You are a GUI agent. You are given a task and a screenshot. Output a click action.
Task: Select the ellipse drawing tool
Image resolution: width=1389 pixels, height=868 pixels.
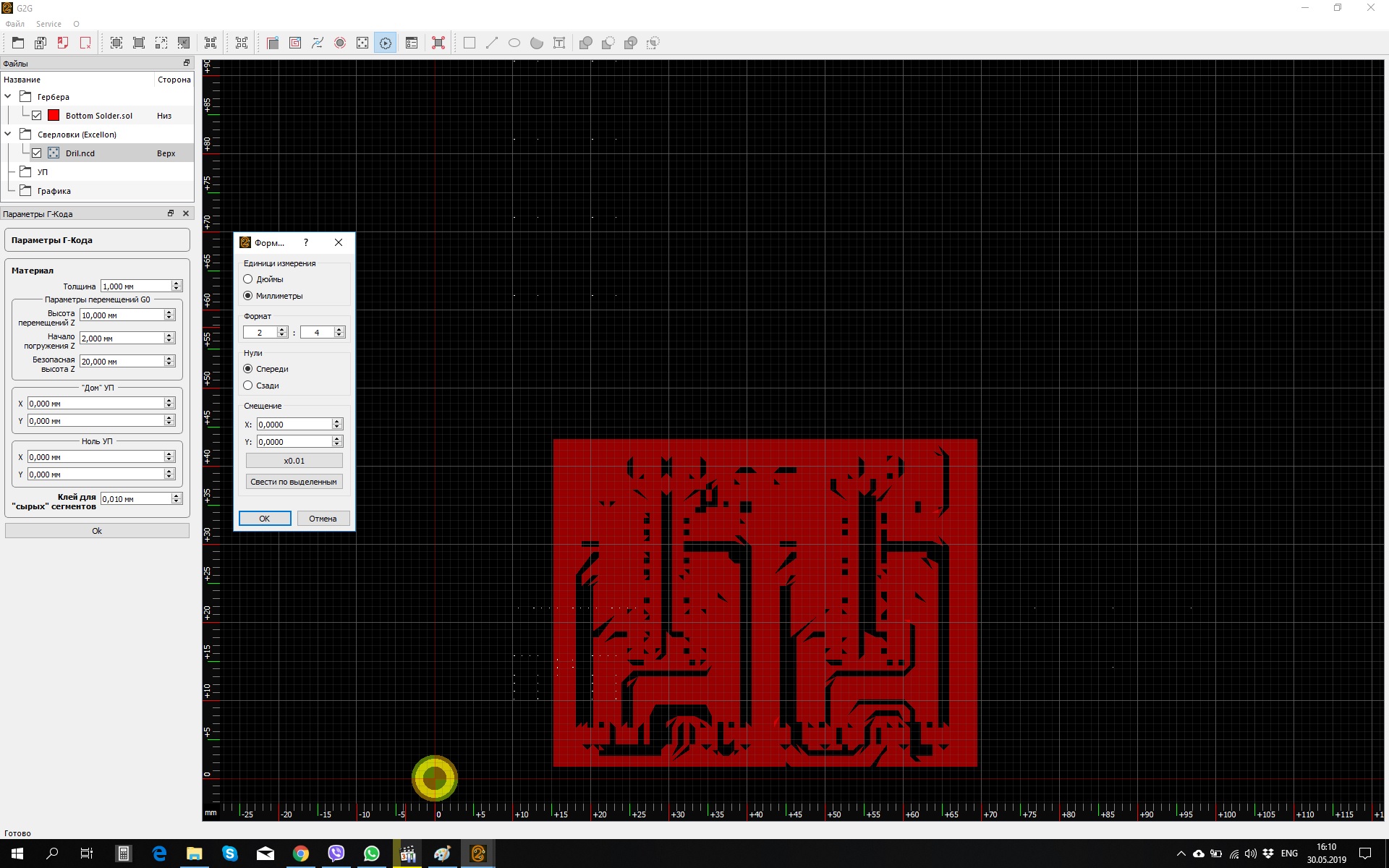coord(514,43)
